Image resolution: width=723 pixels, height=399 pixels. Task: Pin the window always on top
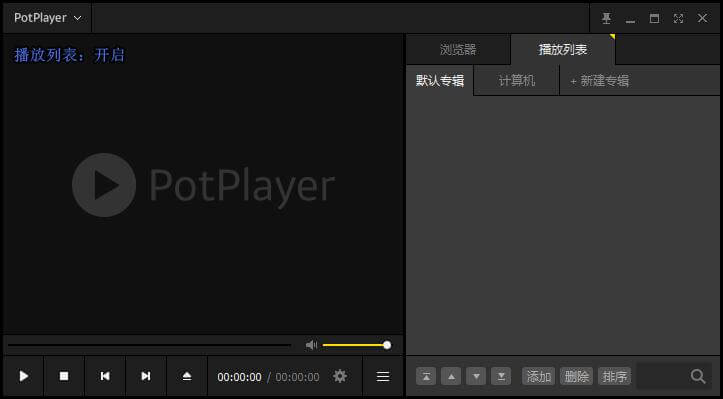(606, 18)
